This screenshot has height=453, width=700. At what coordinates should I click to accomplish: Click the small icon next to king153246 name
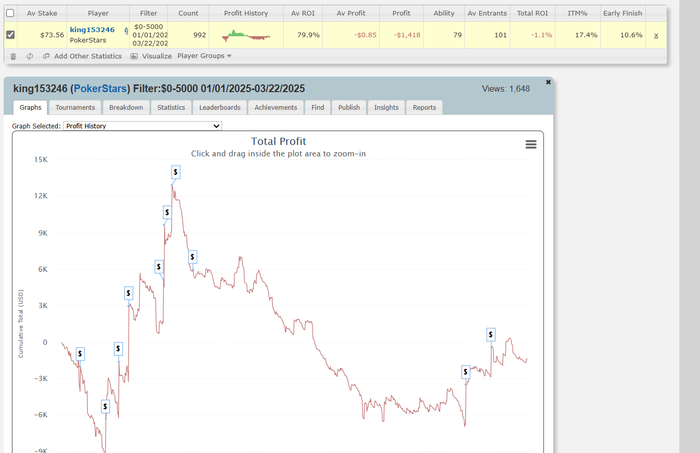126,31
